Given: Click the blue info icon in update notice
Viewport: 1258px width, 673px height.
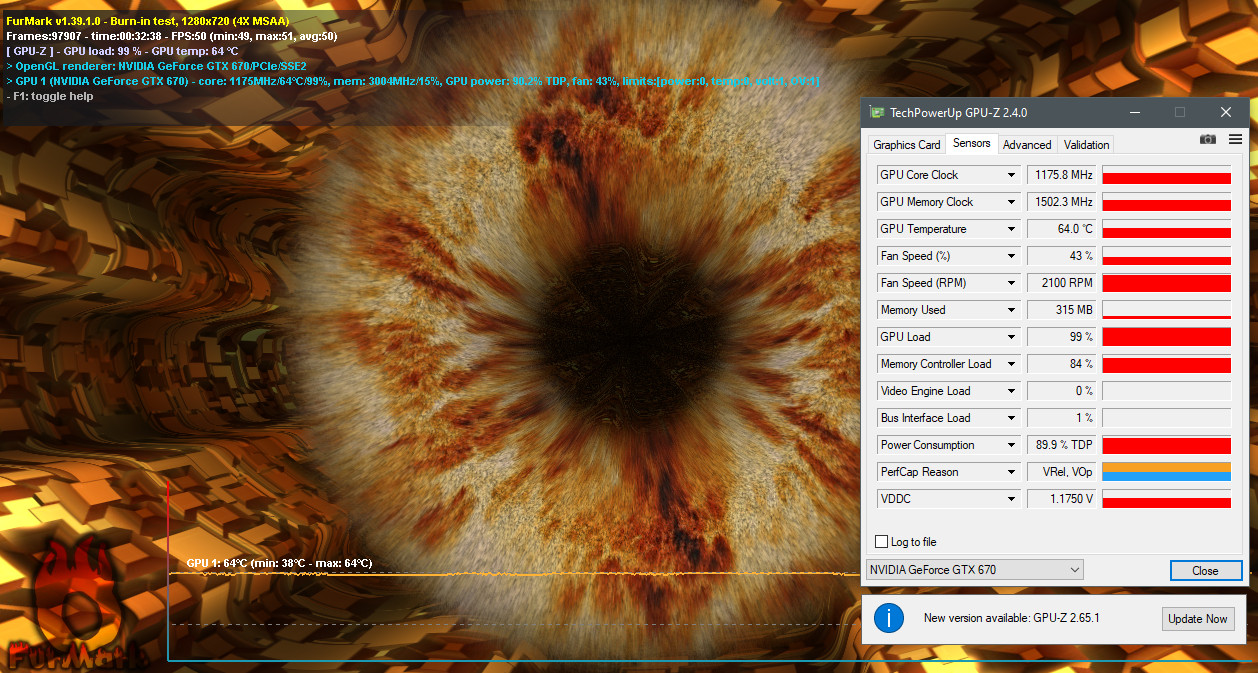Looking at the screenshot, I should pos(889,618).
